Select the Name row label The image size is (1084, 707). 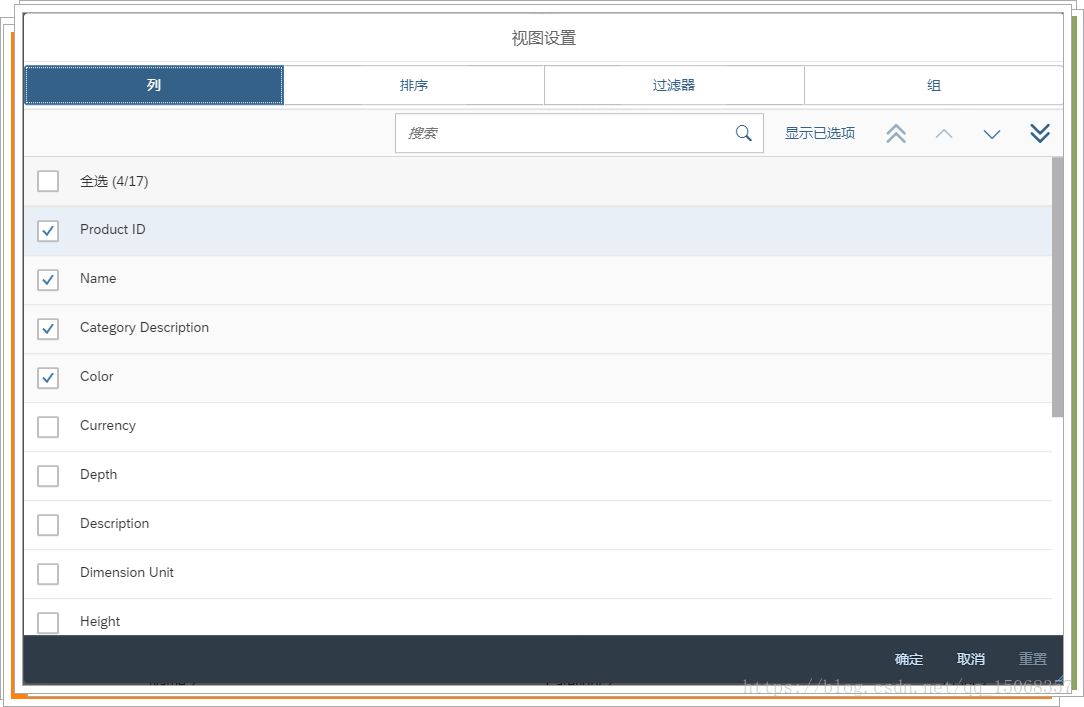(98, 279)
